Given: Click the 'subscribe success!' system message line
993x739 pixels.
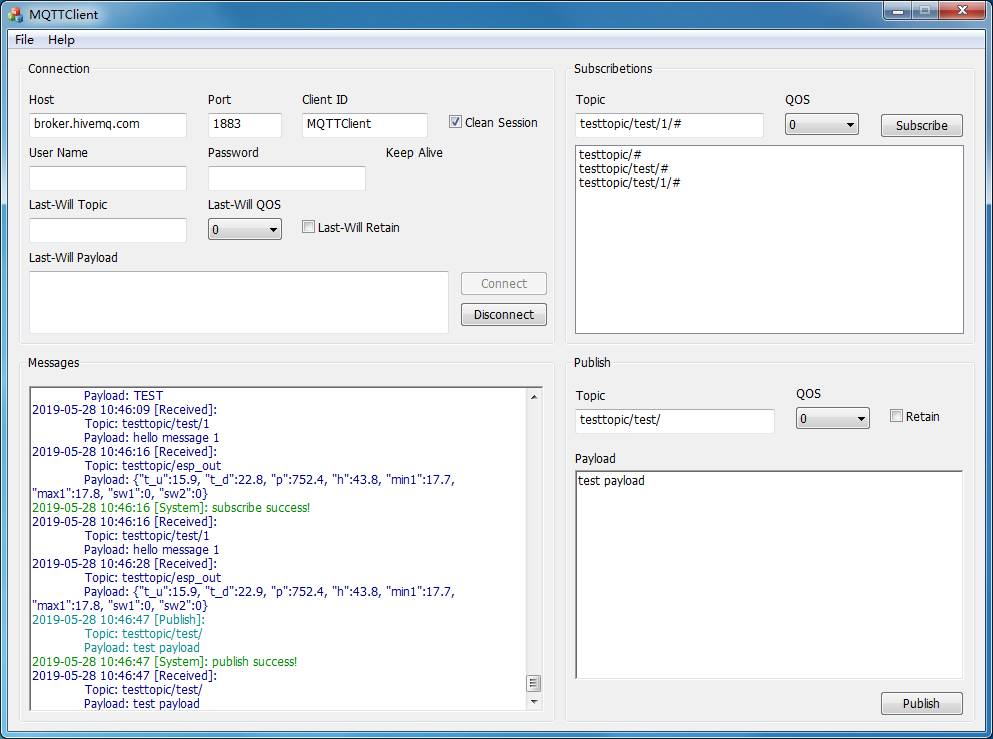Looking at the screenshot, I should pos(171,508).
